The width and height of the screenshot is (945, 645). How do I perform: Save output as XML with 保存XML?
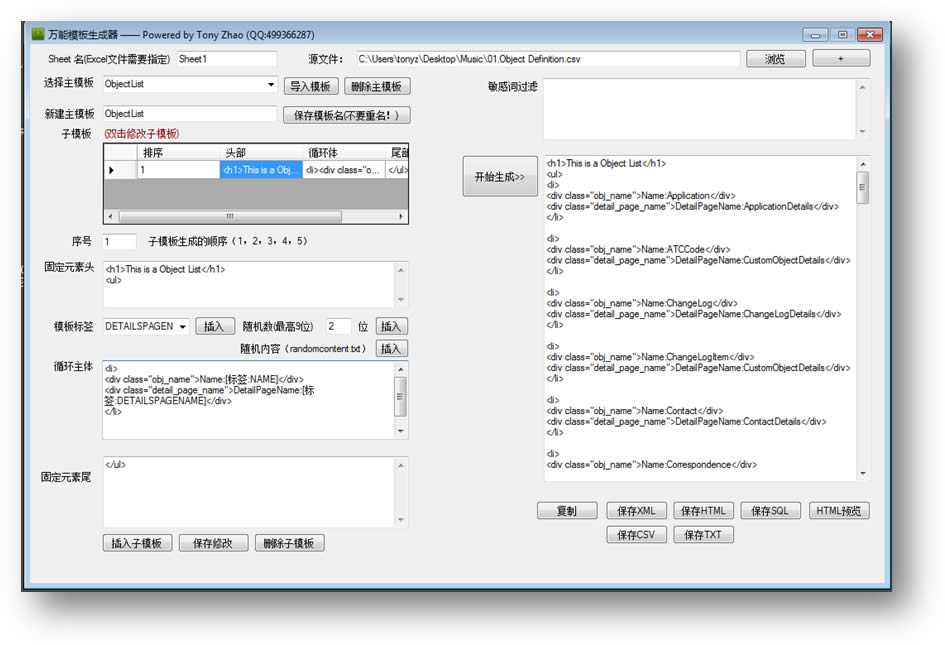click(637, 510)
